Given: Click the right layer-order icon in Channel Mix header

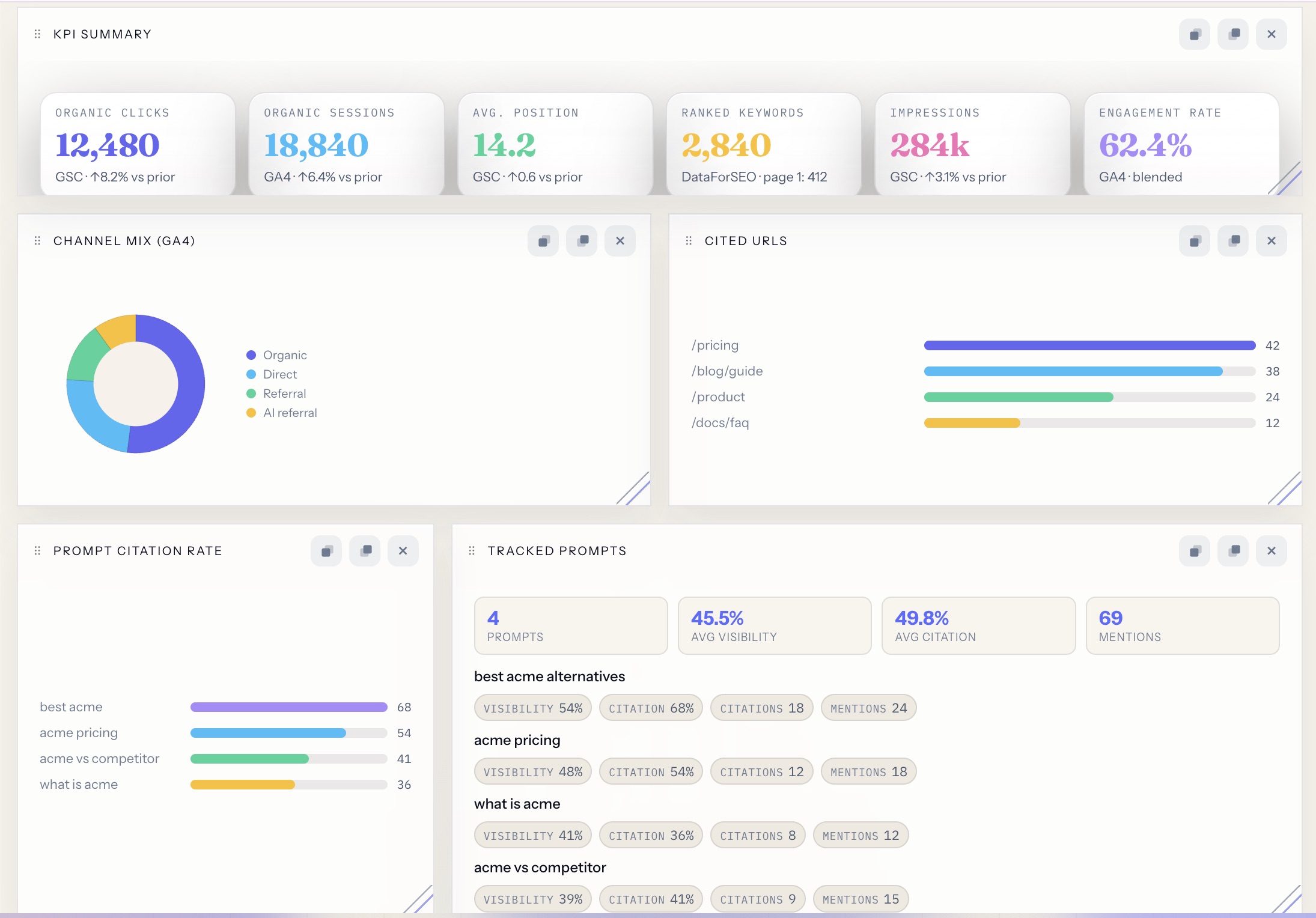Looking at the screenshot, I should 582,241.
